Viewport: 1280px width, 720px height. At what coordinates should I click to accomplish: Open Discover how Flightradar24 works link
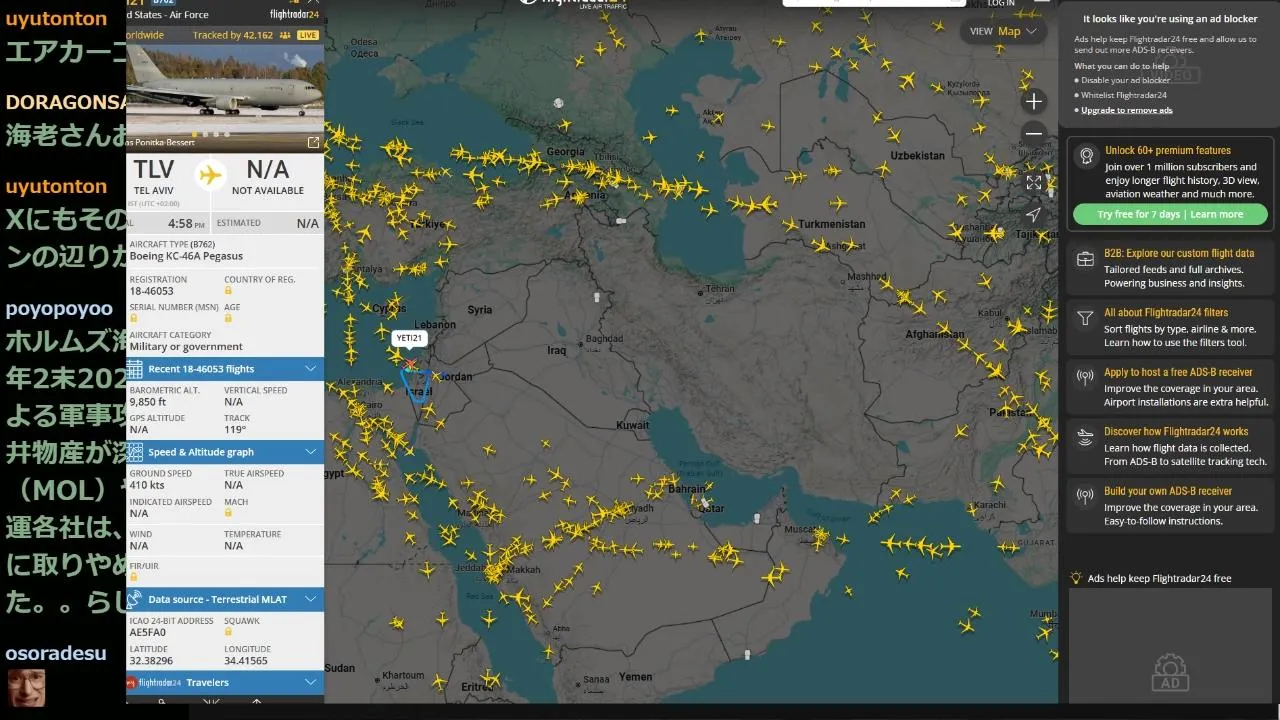click(x=1176, y=432)
